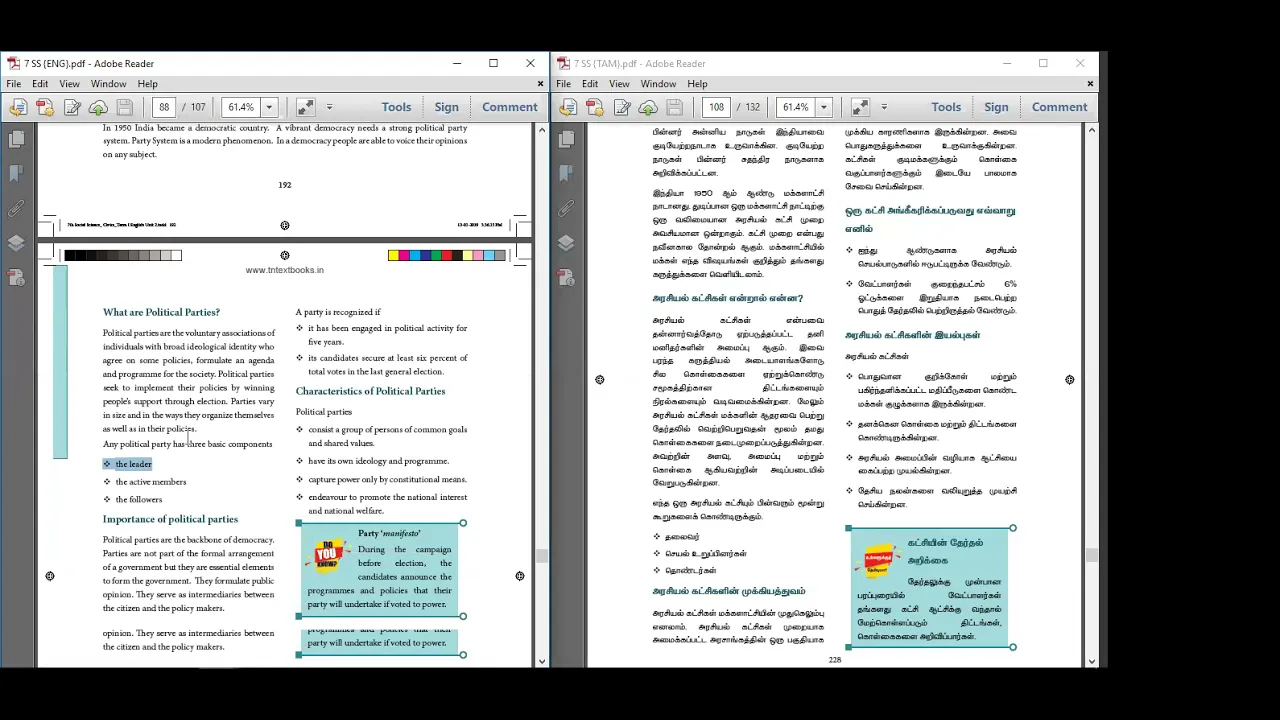Open View menu in TAM reader

619,84
